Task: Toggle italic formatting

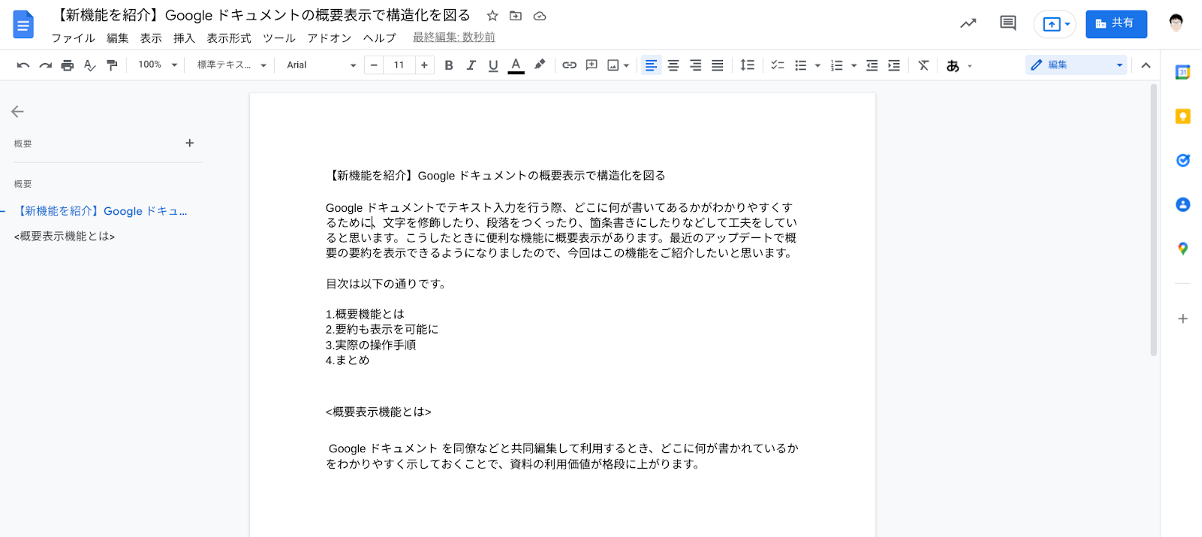Action: coord(471,65)
